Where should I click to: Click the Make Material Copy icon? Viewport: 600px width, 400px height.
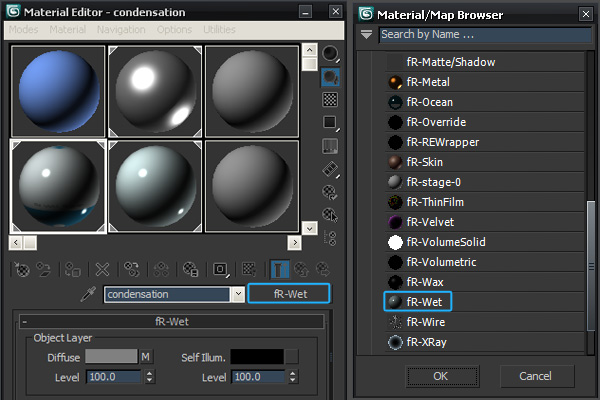132,269
